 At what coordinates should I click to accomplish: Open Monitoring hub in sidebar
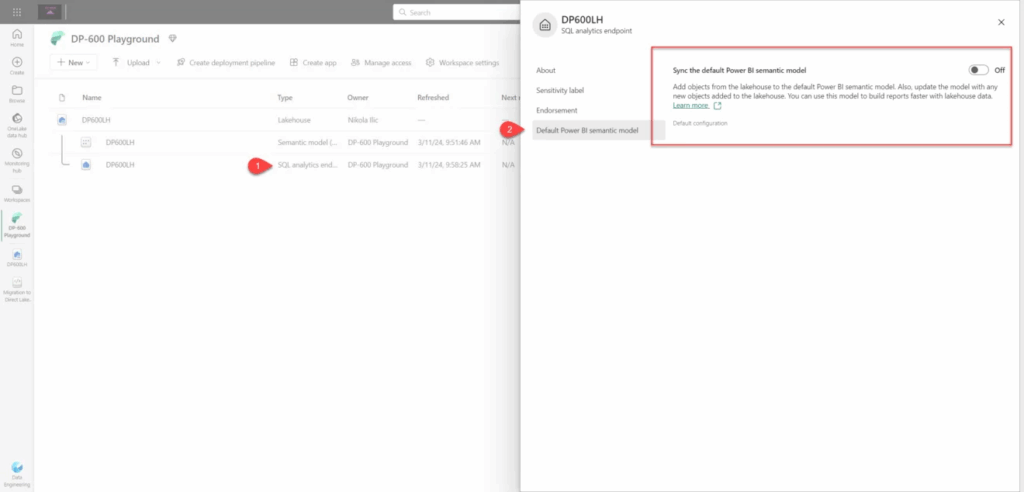pyautogui.click(x=17, y=160)
